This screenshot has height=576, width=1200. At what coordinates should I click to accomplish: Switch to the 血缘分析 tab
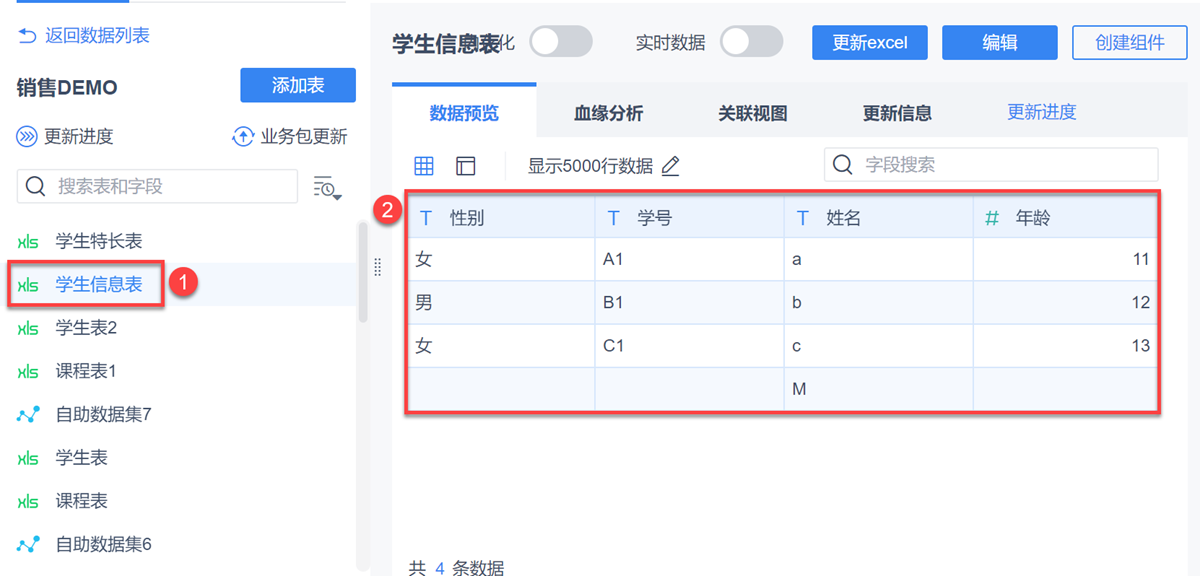pos(608,113)
